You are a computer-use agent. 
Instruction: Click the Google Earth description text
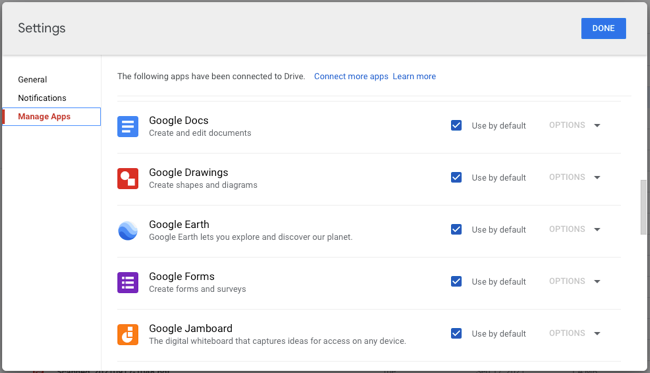click(x=250, y=237)
